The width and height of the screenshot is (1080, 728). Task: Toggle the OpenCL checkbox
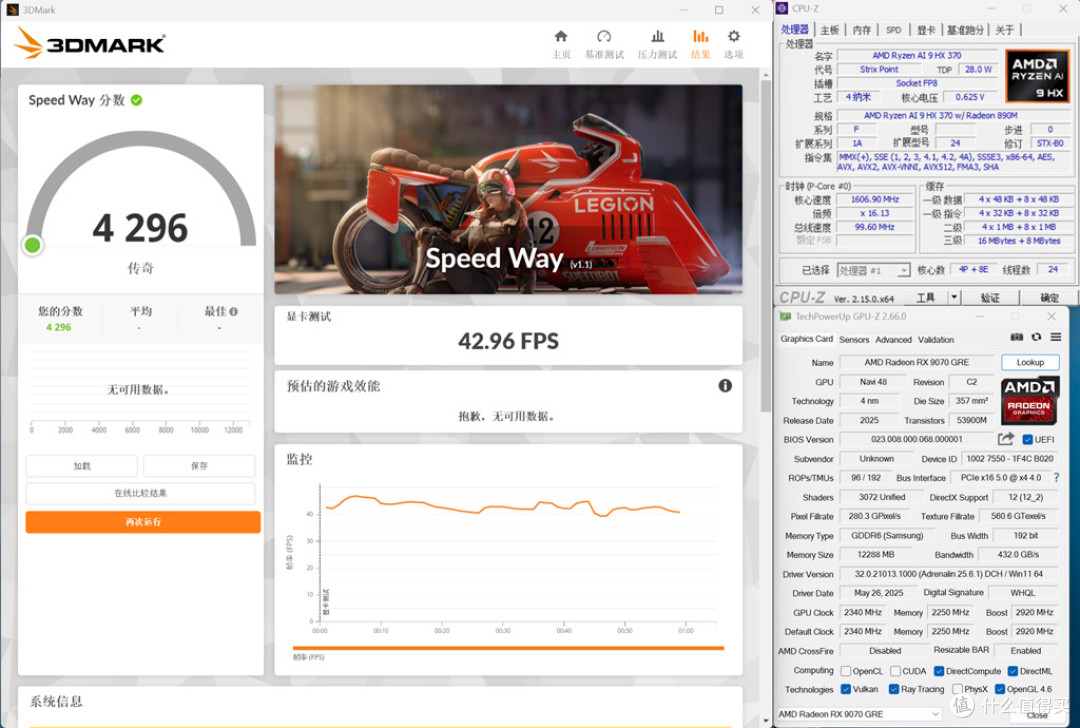coord(845,671)
